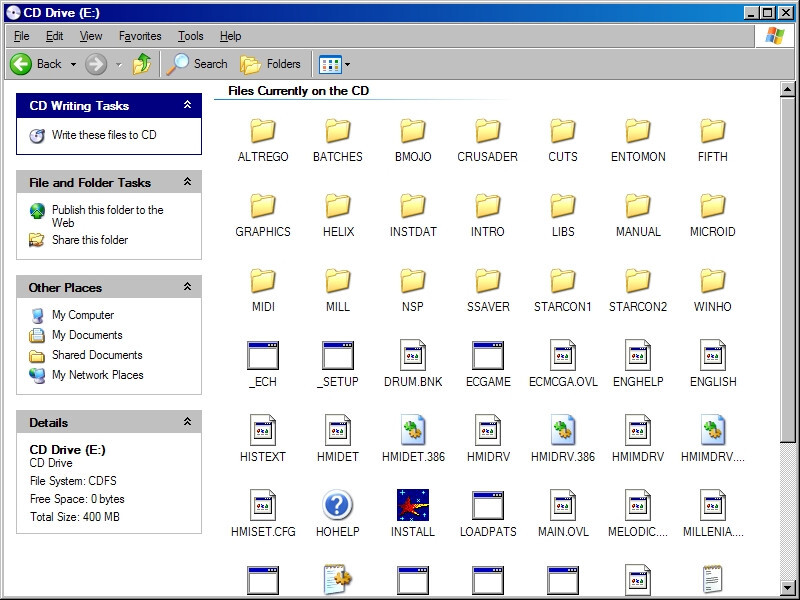Select the HOHELP help file
This screenshot has width=800, height=600.
[338, 515]
